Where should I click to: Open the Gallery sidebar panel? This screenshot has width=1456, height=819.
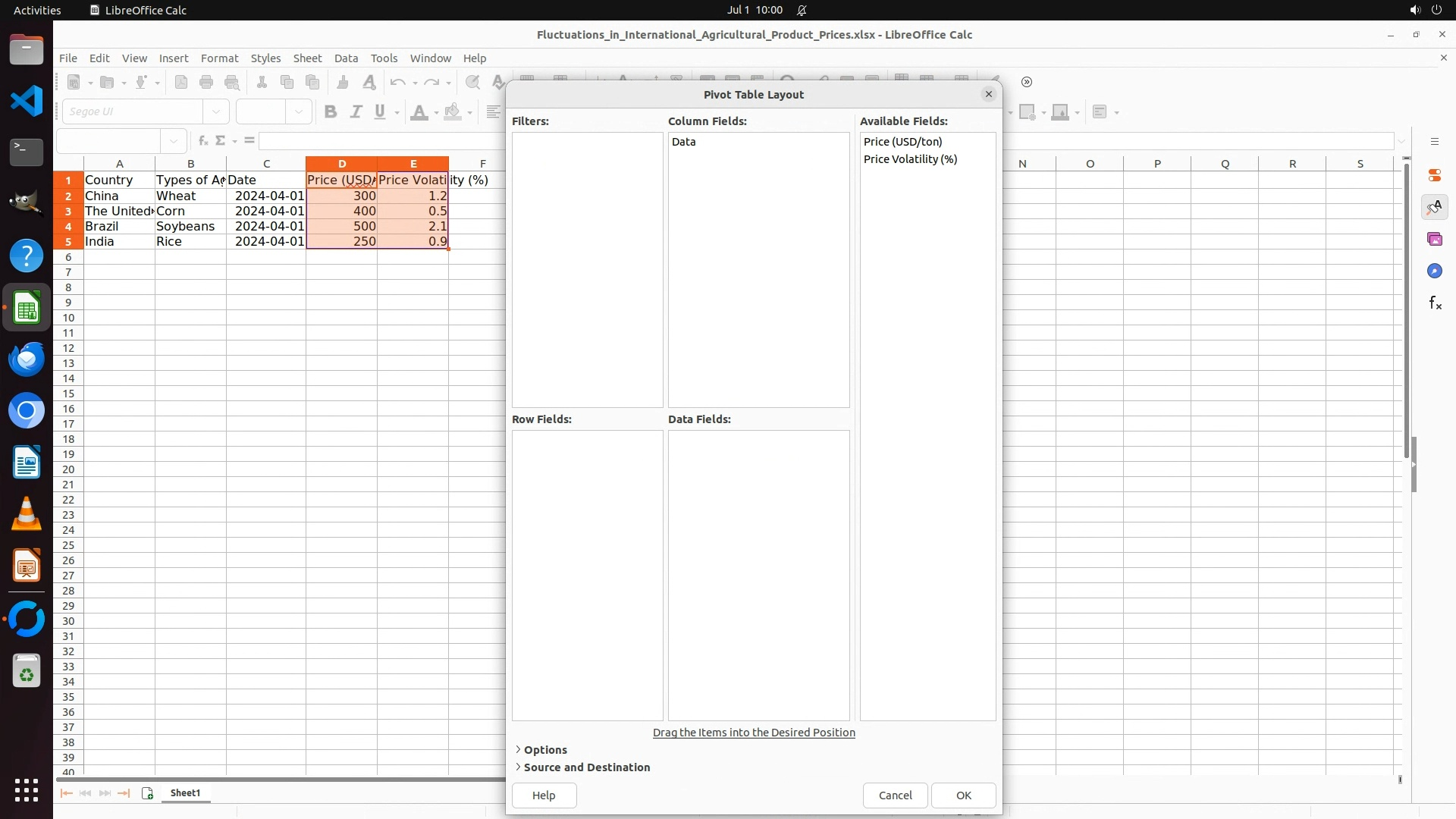(1434, 240)
